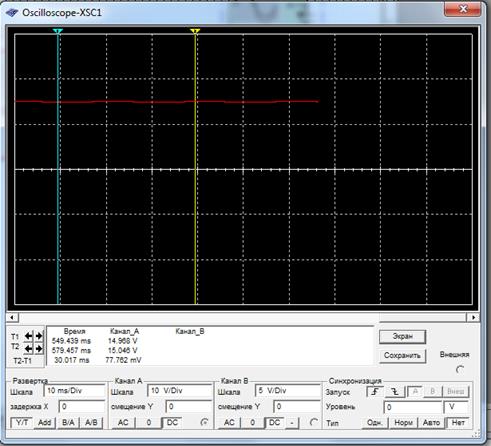Select falling edge trigger icon
491x446 pixels.
coord(395,391)
